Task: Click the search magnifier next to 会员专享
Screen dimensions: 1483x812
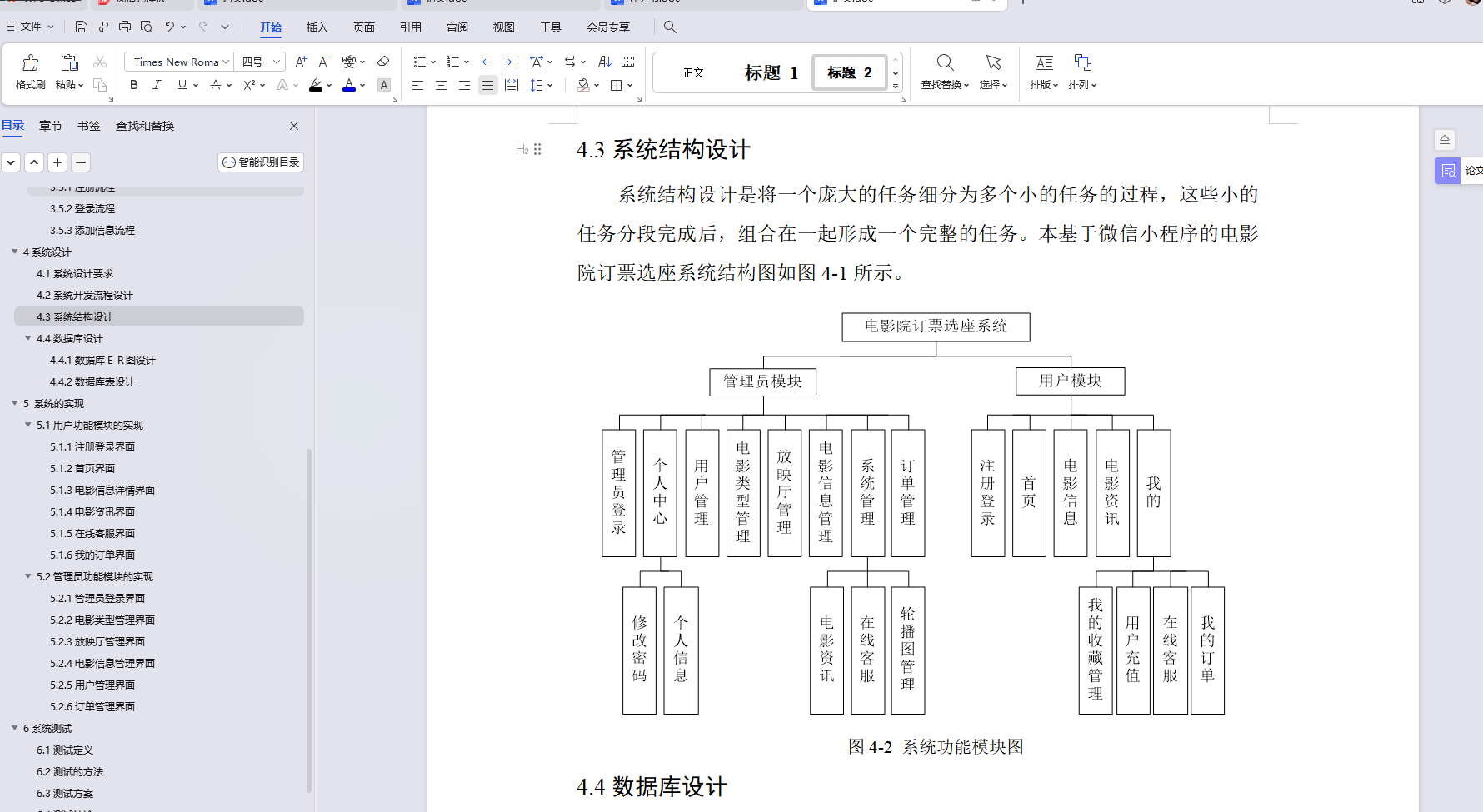Action: tap(670, 27)
